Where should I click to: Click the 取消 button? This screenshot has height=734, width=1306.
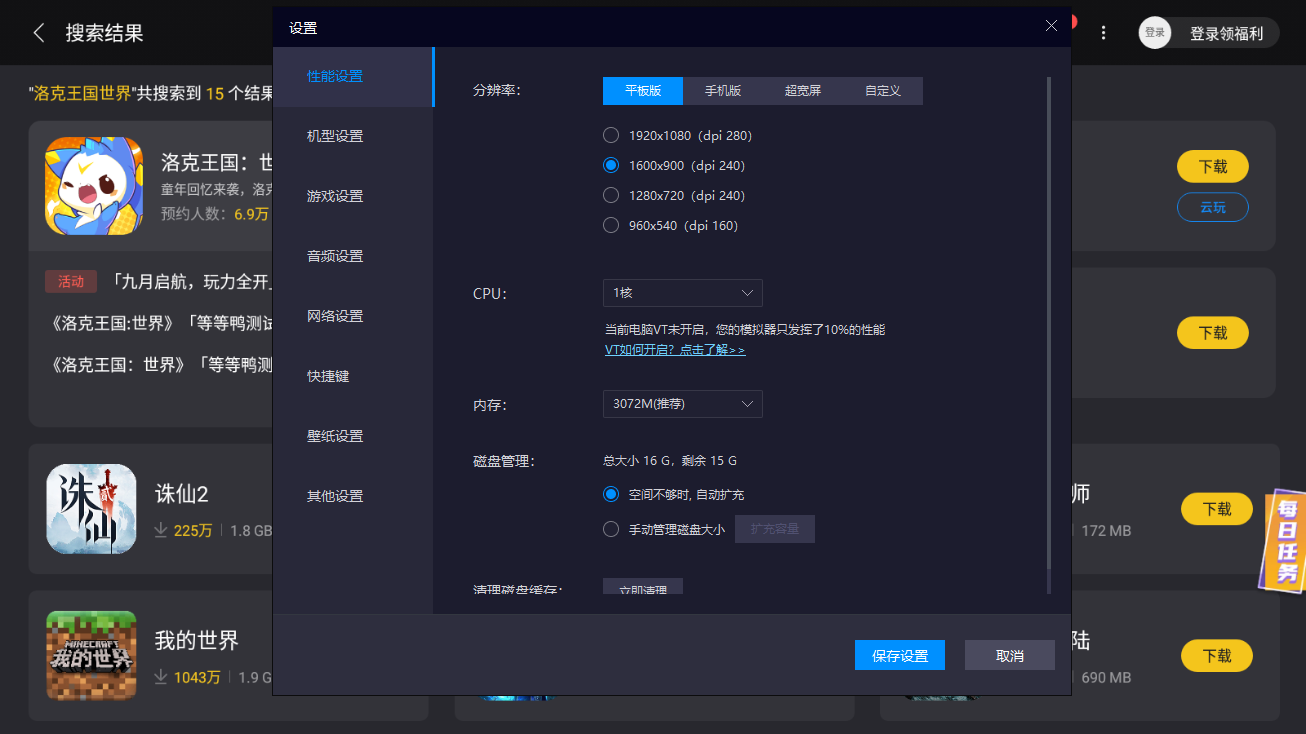1010,655
